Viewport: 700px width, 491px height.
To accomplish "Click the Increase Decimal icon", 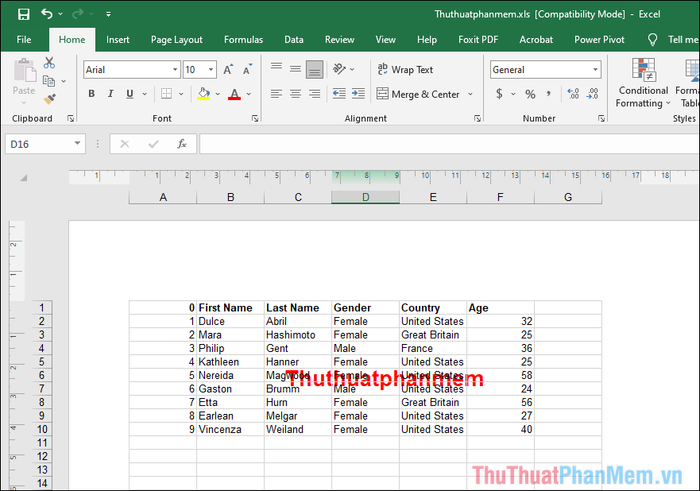I will click(x=573, y=94).
